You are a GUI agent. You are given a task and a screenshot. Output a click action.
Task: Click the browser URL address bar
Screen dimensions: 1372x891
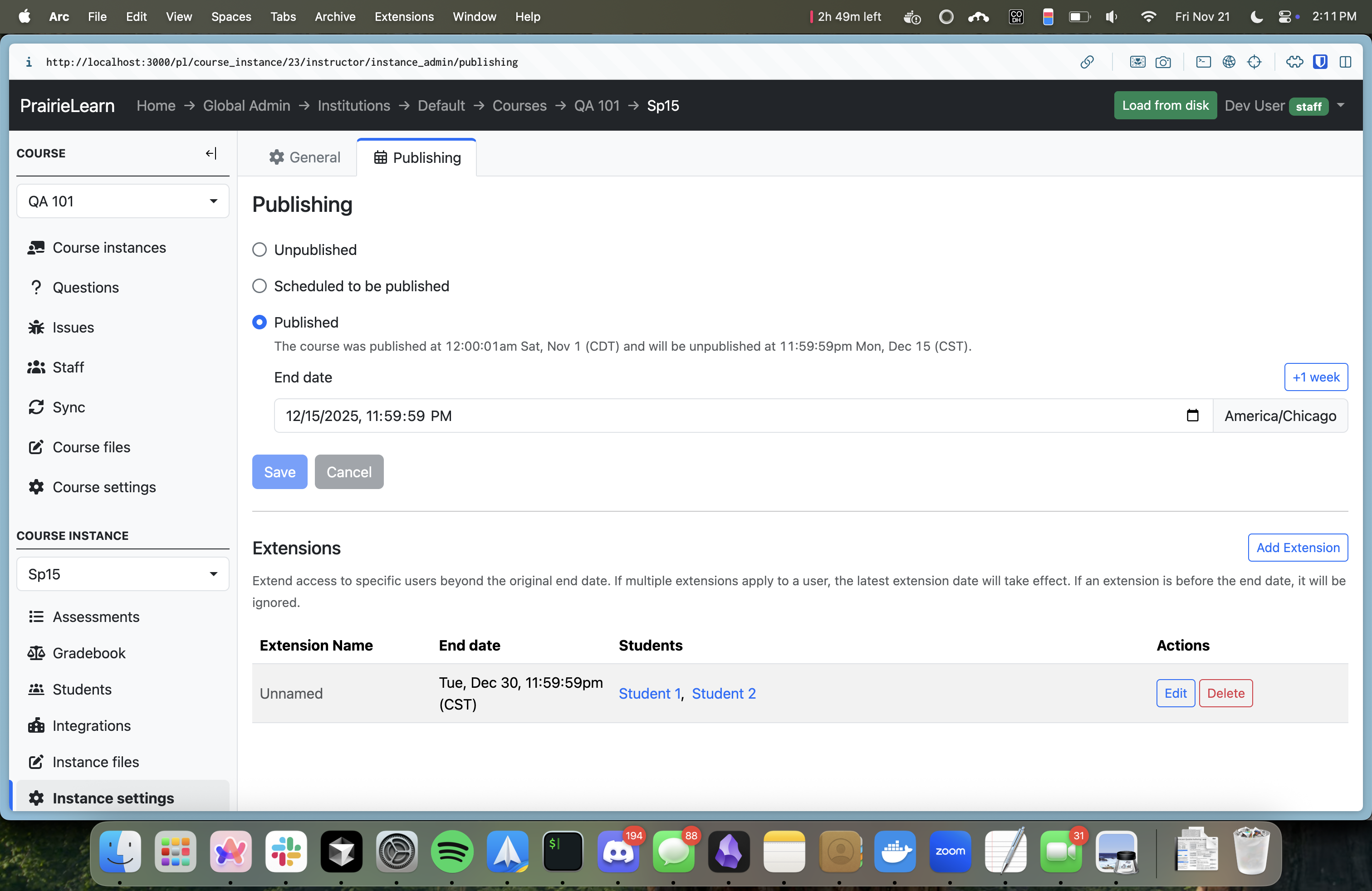282,62
